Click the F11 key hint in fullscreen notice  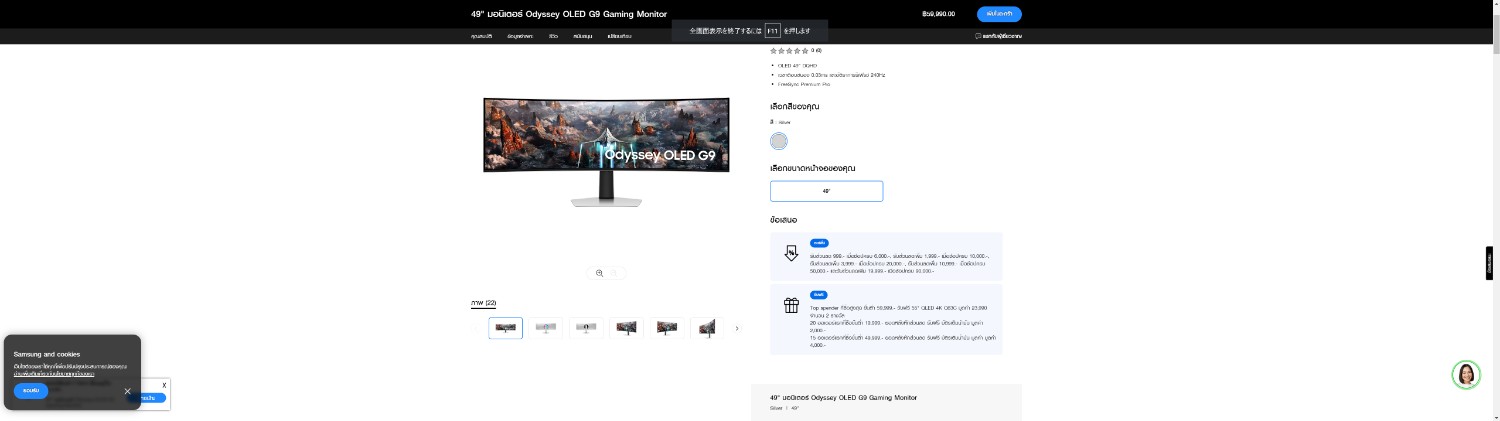click(x=773, y=31)
